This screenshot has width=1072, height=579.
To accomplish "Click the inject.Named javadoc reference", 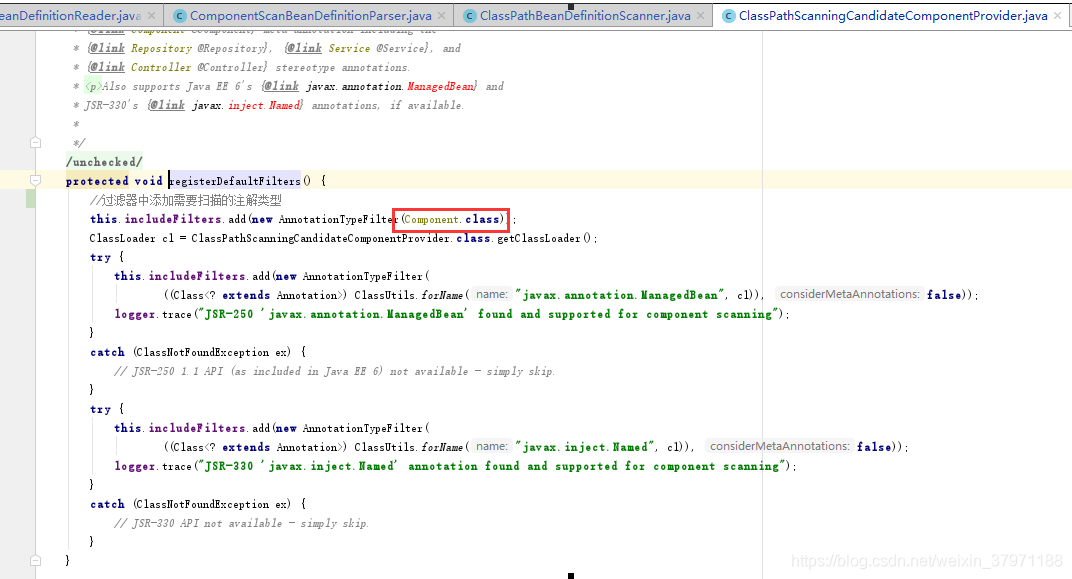I will tap(265, 105).
